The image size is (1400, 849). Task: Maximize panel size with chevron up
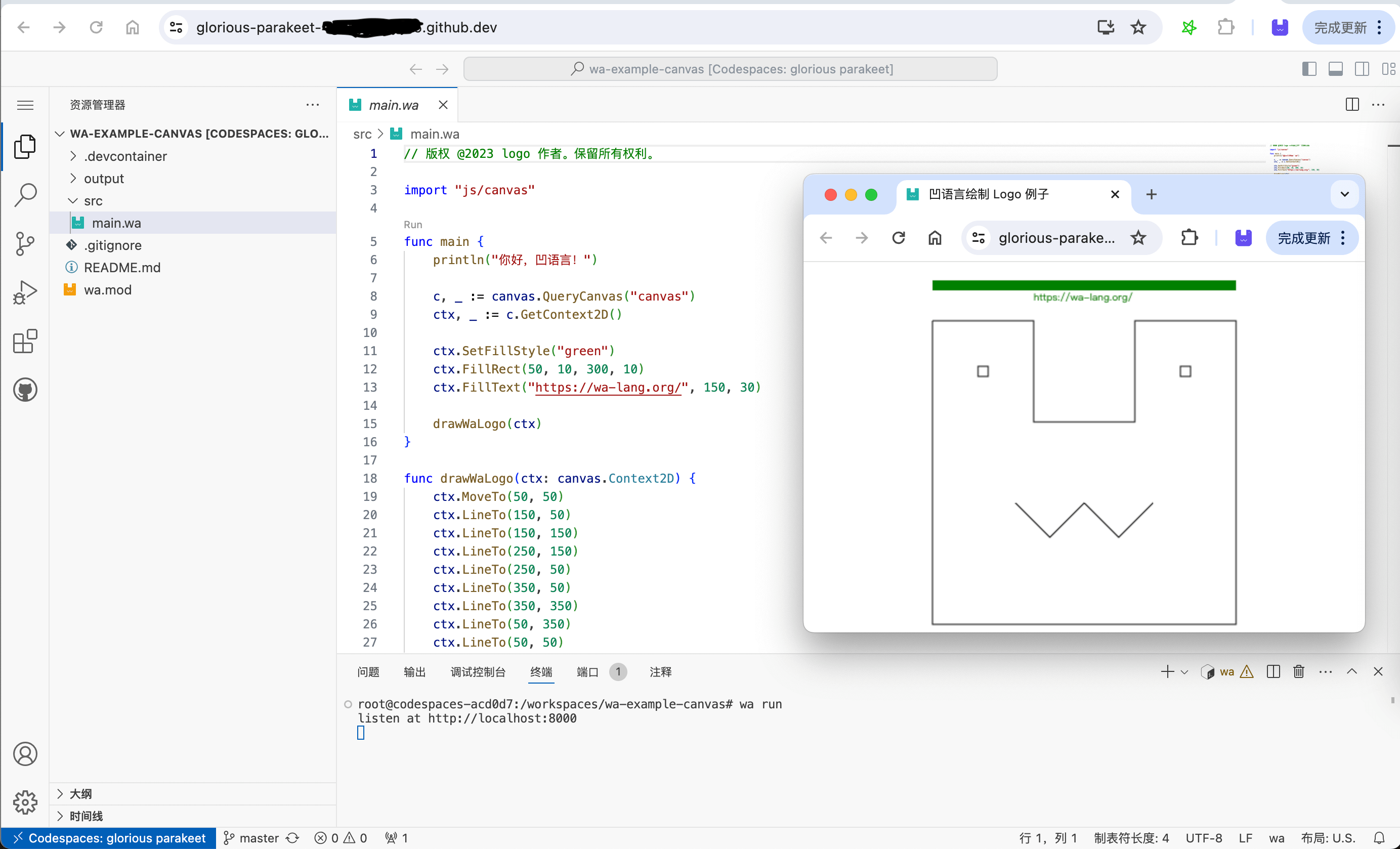coord(1352,672)
